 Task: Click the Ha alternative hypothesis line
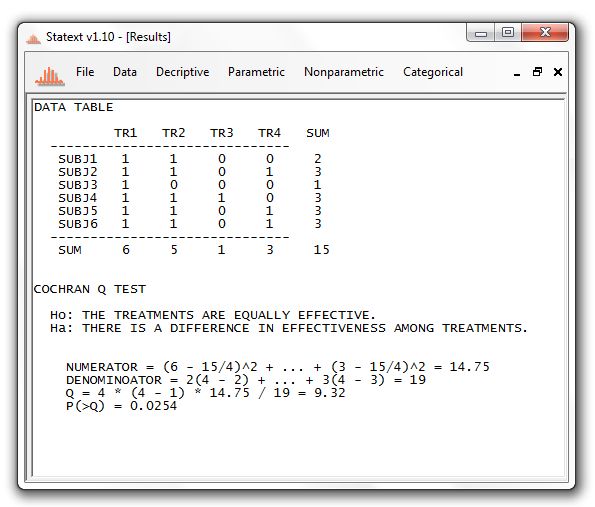(289, 328)
